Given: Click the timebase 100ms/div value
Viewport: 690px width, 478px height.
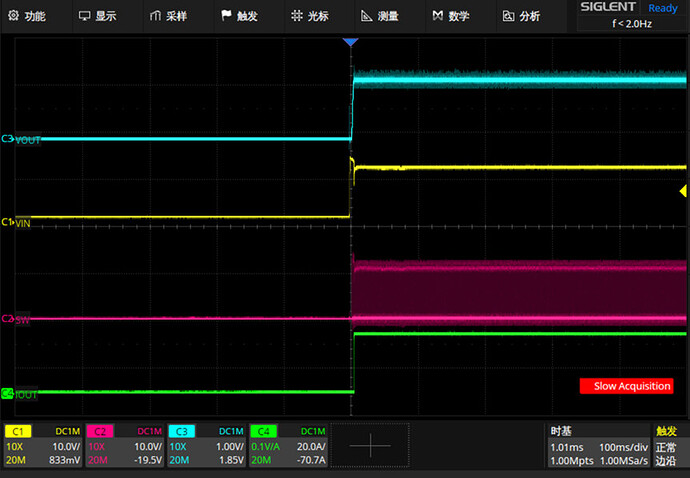Looking at the screenshot, I should (623, 447).
